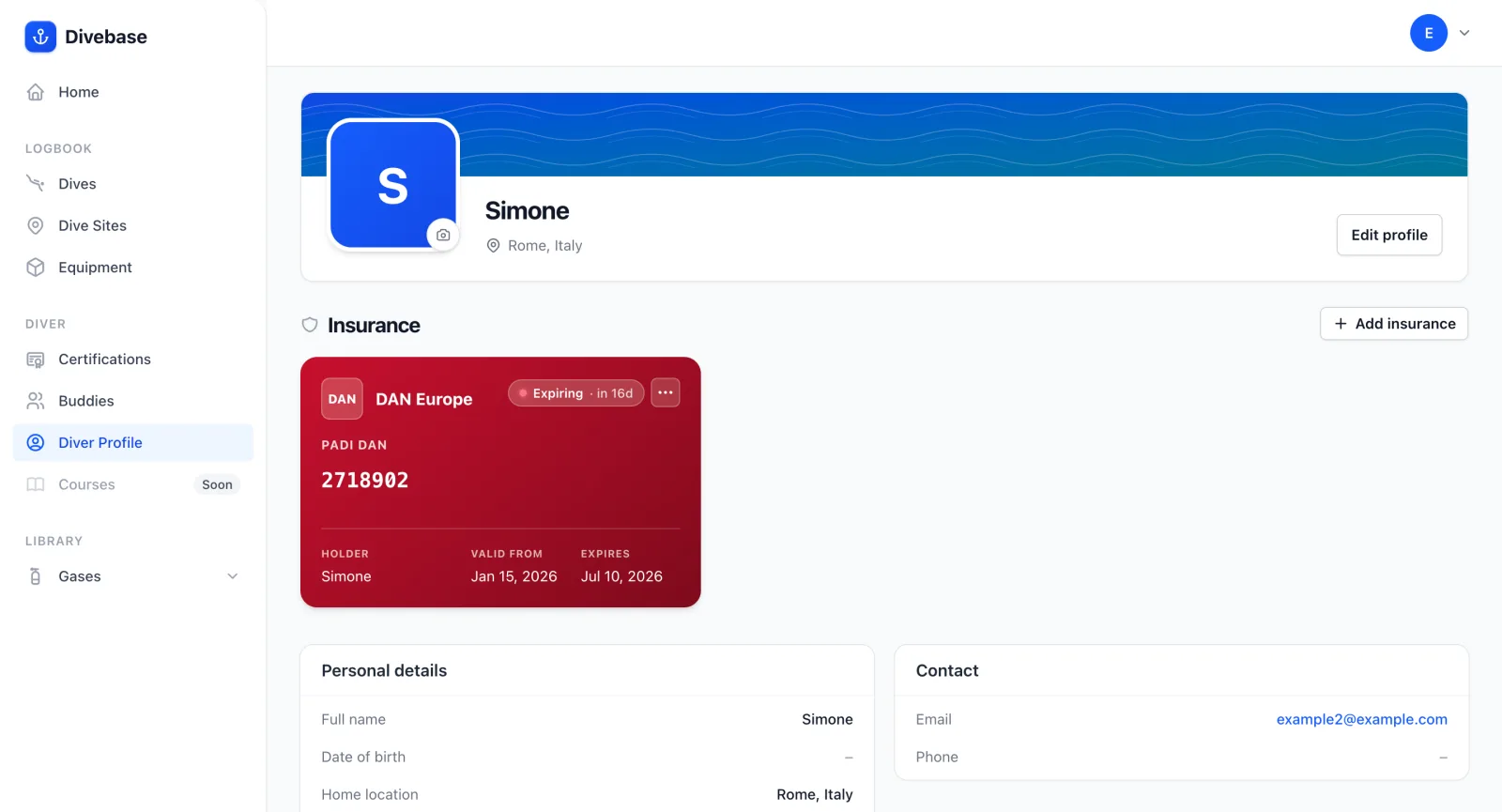Click the camera icon on avatar
Screen dimensions: 1502x812
[x=443, y=235]
